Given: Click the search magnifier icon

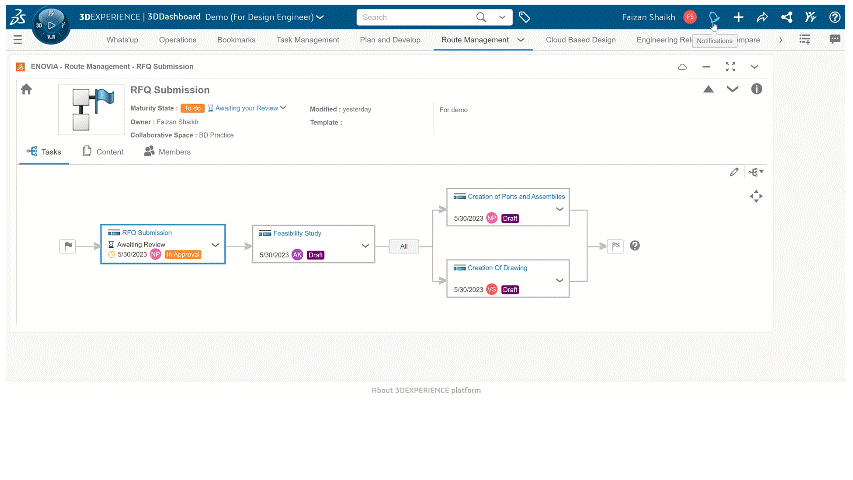Looking at the screenshot, I should pos(481,17).
